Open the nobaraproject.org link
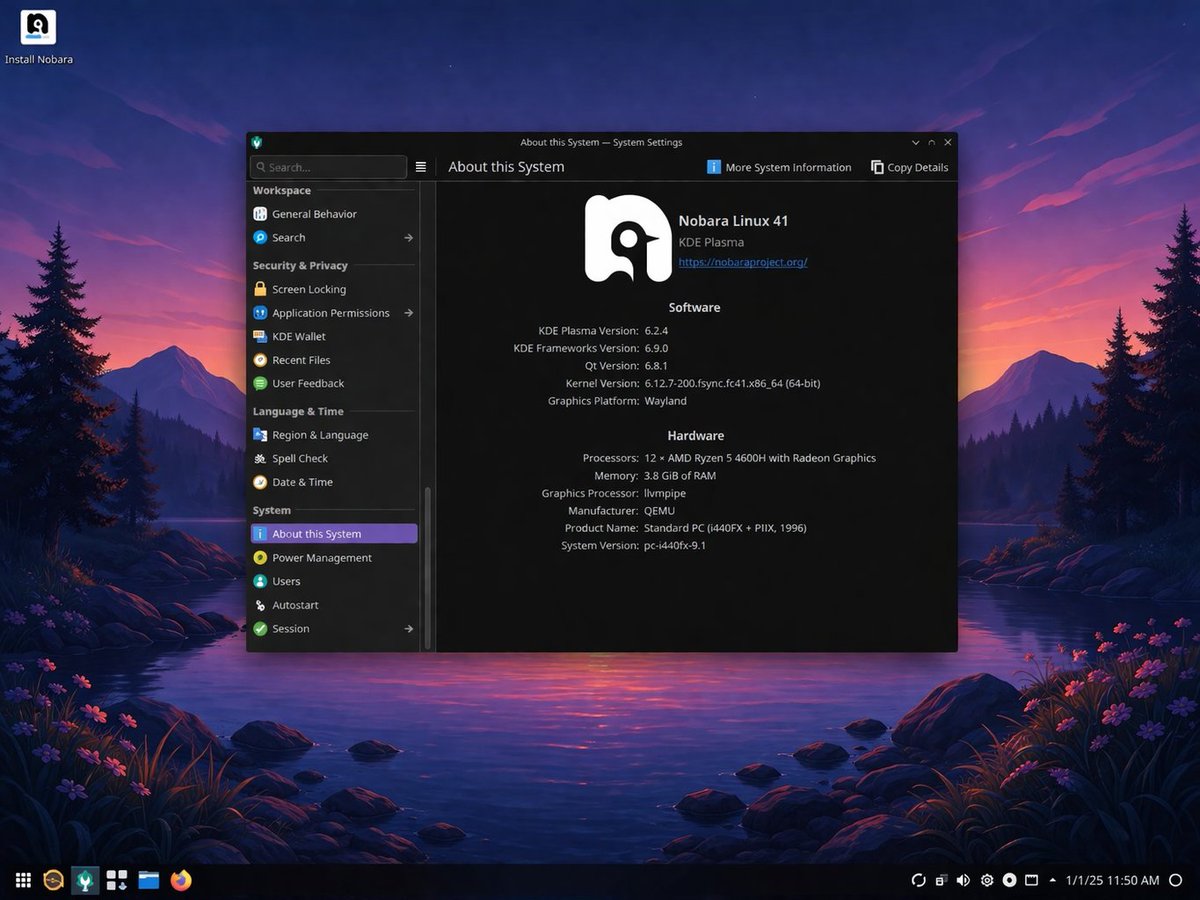Viewport: 1200px width, 900px height. pyautogui.click(x=743, y=262)
